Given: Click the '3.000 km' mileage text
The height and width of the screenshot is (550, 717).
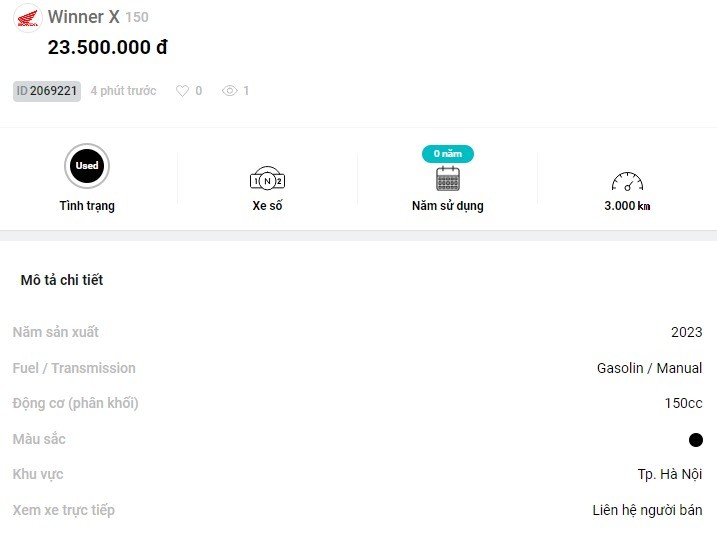Looking at the screenshot, I should (x=627, y=206).
